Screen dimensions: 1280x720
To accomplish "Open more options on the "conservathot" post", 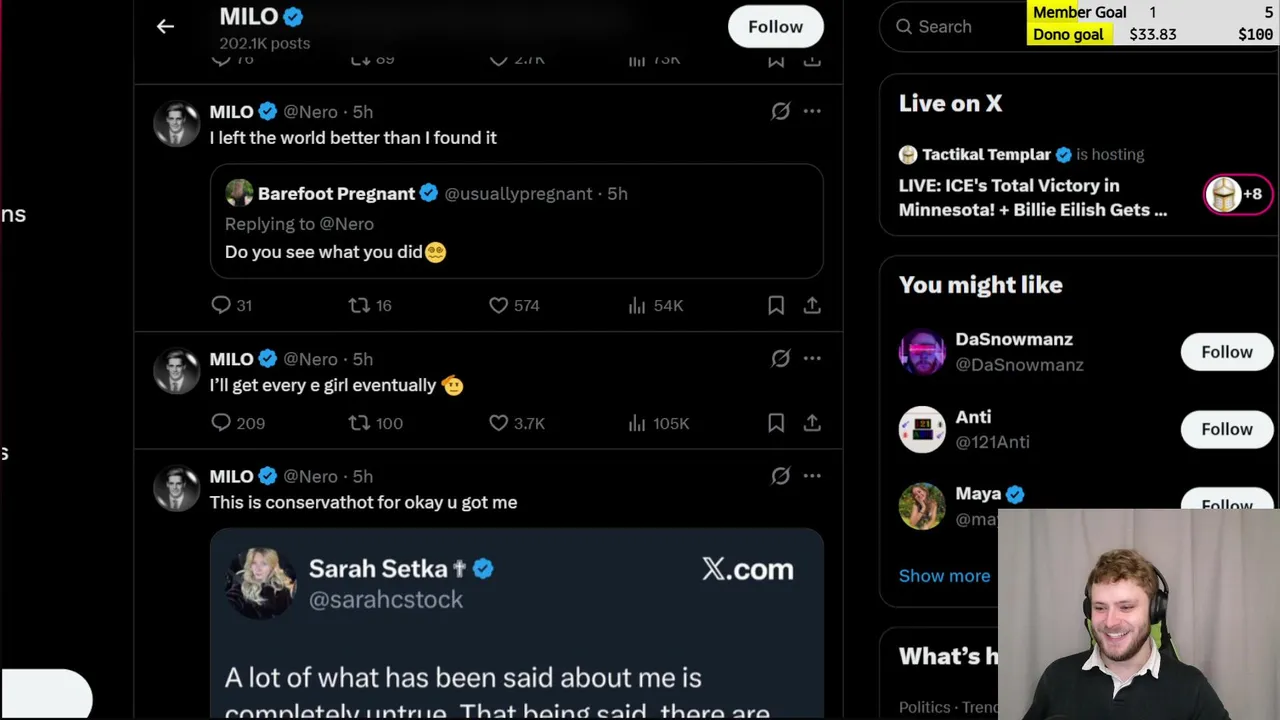I will click(x=812, y=476).
